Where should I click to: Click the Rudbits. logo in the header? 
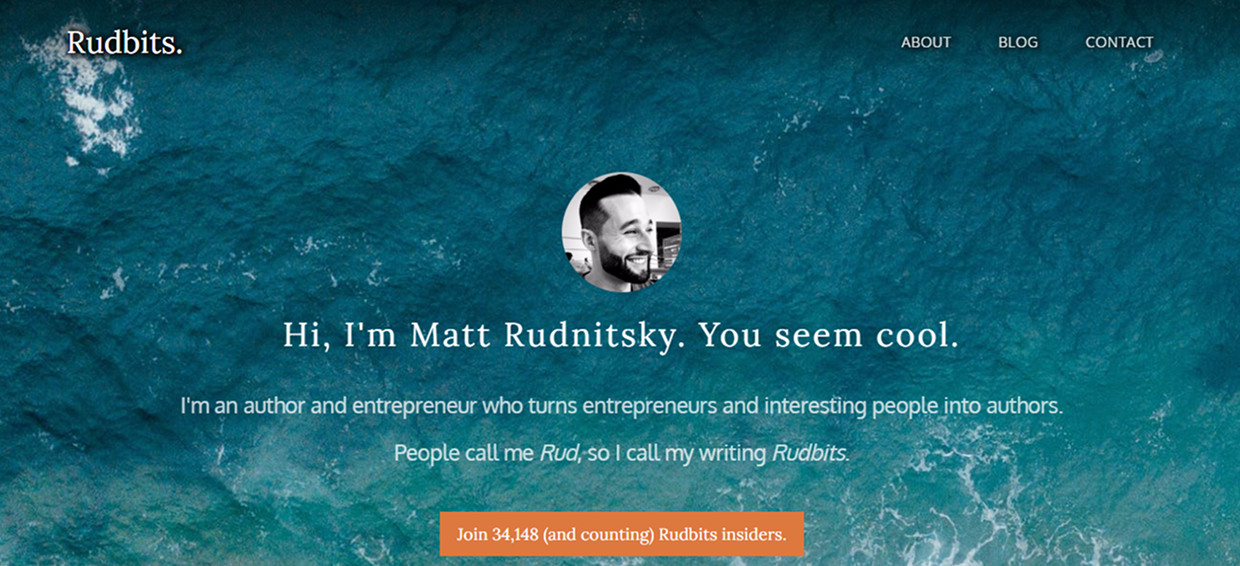coord(124,43)
